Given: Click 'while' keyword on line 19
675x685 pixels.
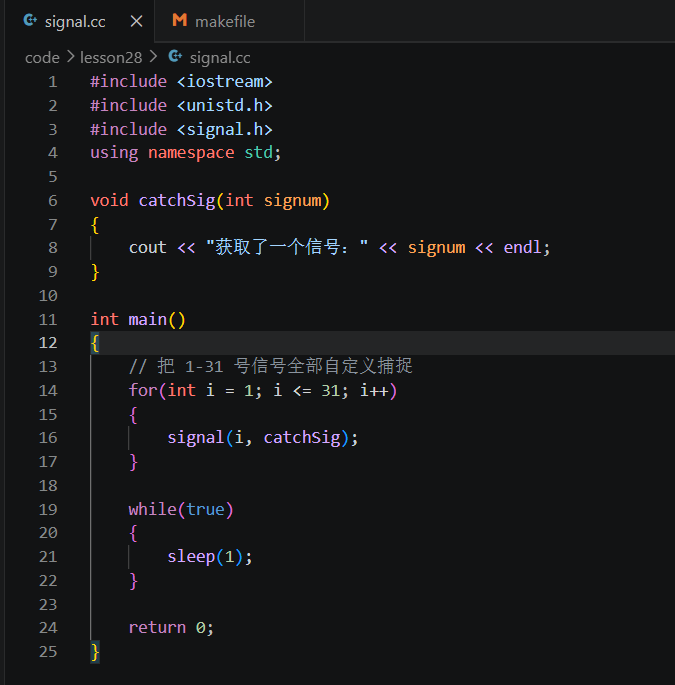Looking at the screenshot, I should click(152, 509).
